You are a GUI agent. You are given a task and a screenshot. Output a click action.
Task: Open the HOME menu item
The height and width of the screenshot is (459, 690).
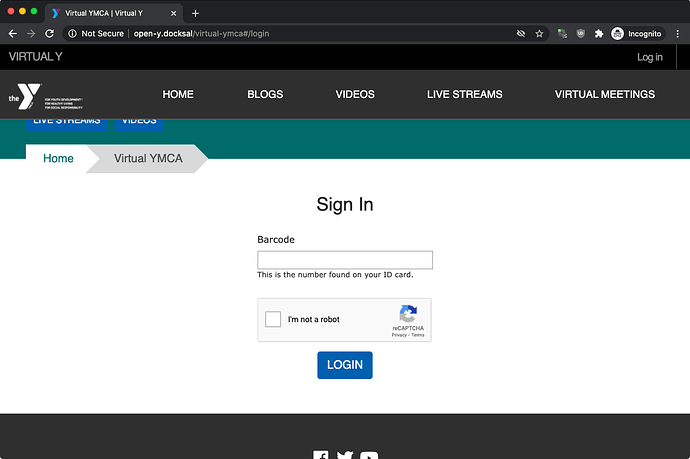[x=178, y=94]
